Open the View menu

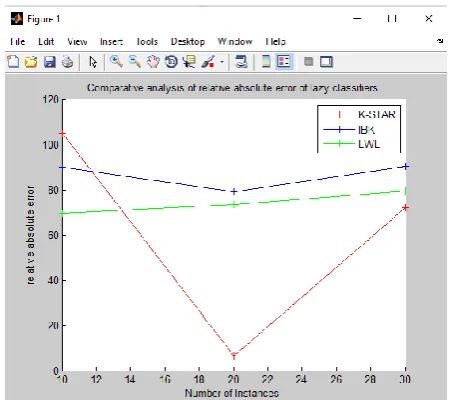pos(77,42)
